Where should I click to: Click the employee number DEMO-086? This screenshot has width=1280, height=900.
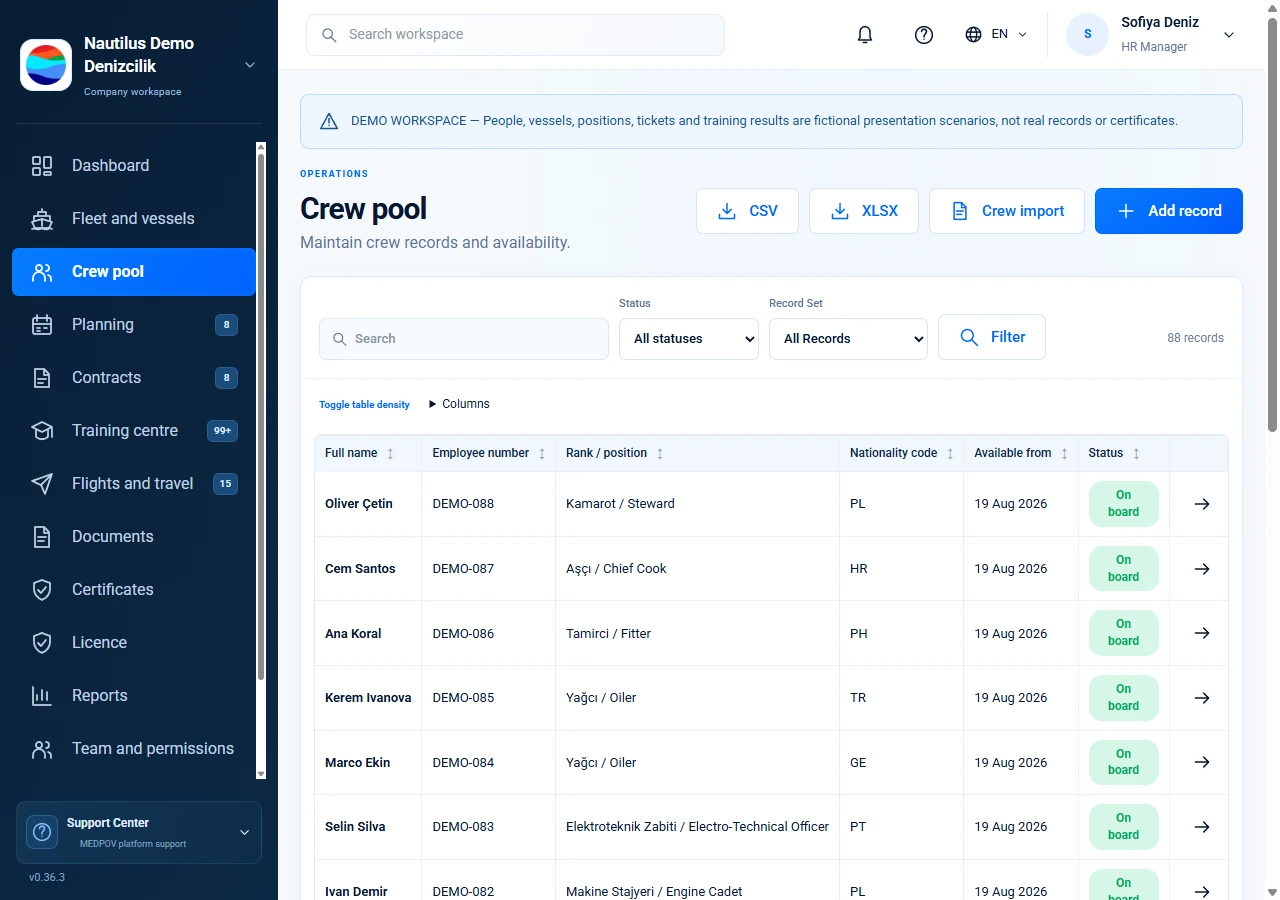(463, 634)
